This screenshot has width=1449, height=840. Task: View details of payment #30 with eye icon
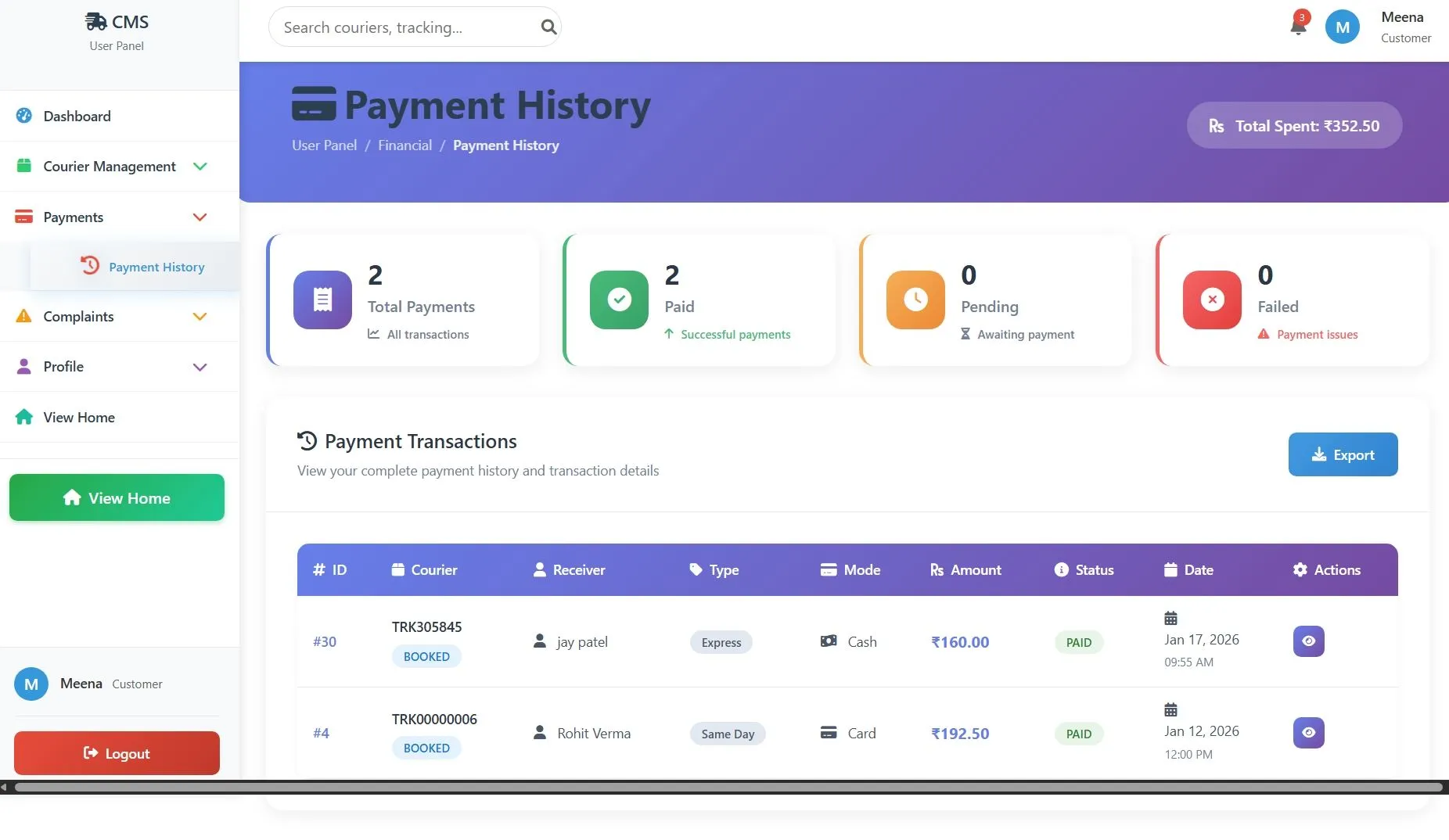[x=1308, y=641]
